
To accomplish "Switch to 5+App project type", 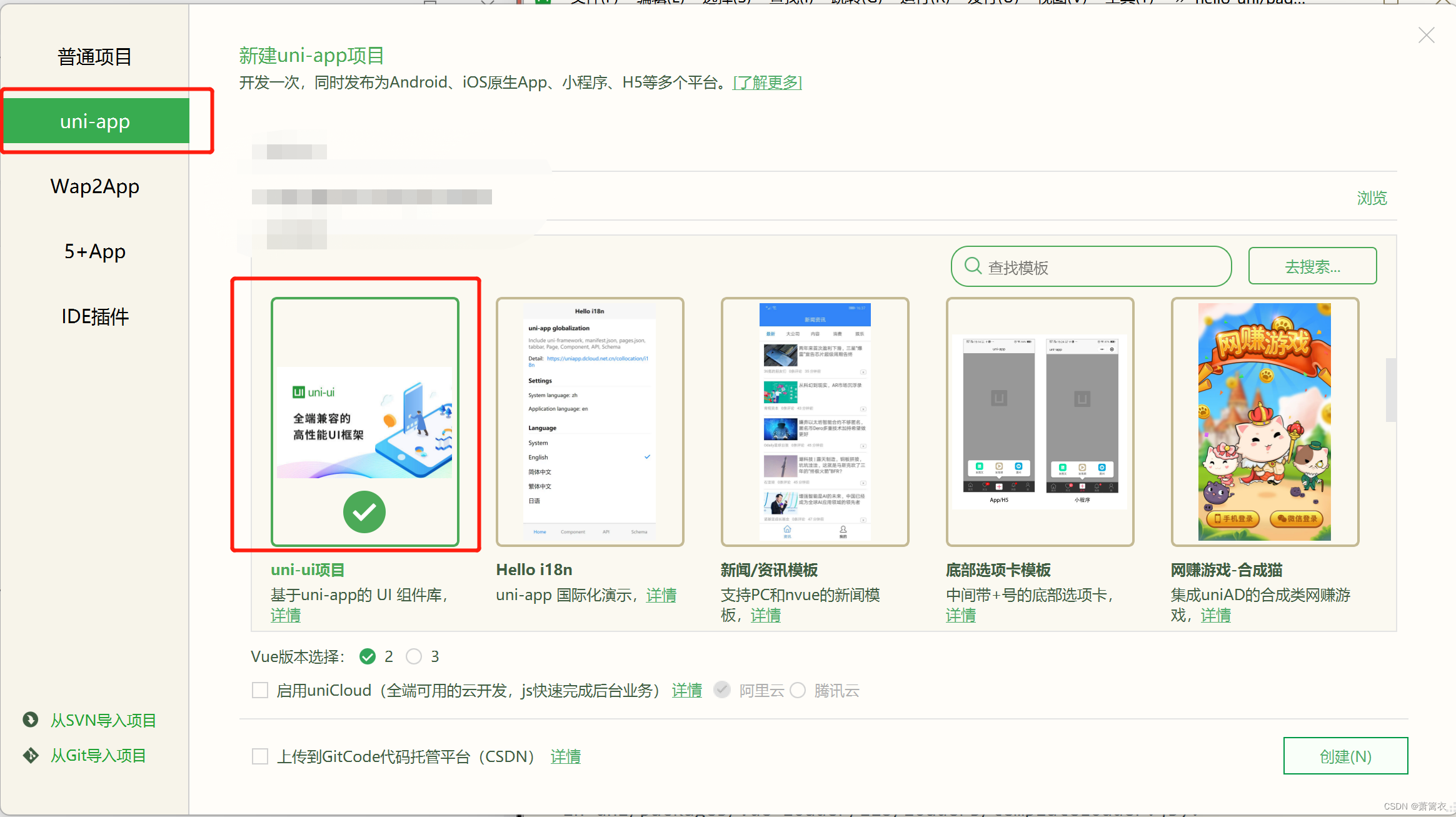I will coord(94,251).
